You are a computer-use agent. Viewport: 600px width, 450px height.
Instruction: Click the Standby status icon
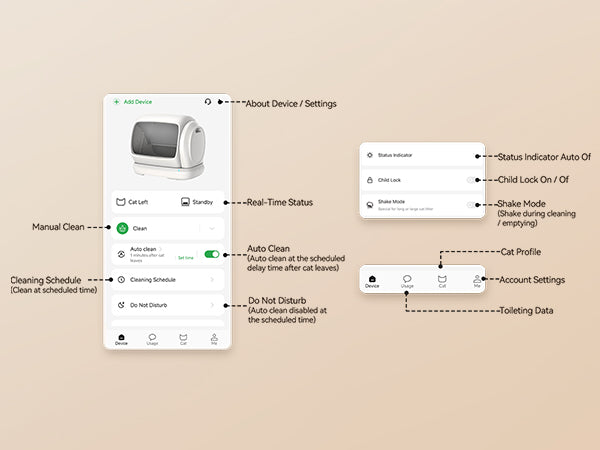click(186, 202)
